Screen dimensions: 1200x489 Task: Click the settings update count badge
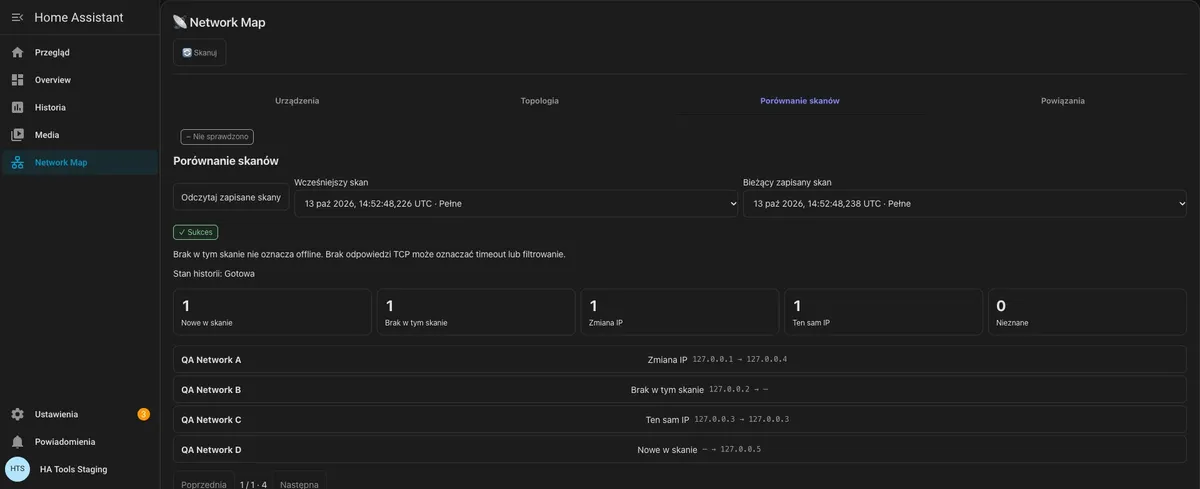[144, 414]
